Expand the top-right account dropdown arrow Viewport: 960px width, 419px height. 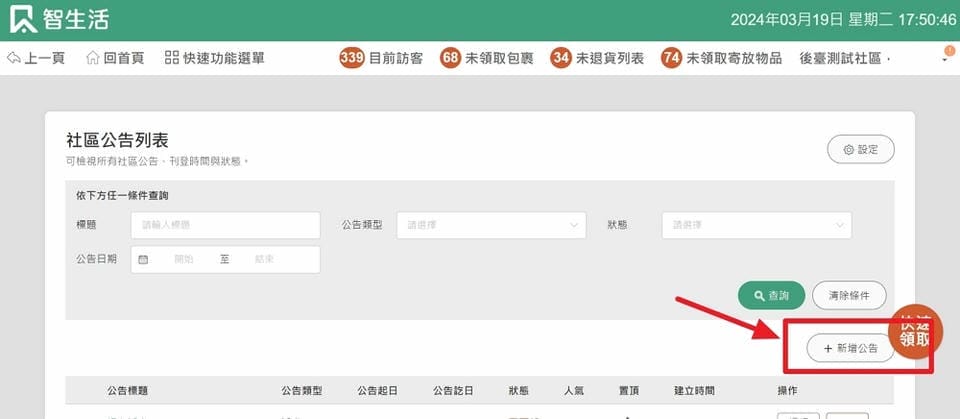point(945,61)
